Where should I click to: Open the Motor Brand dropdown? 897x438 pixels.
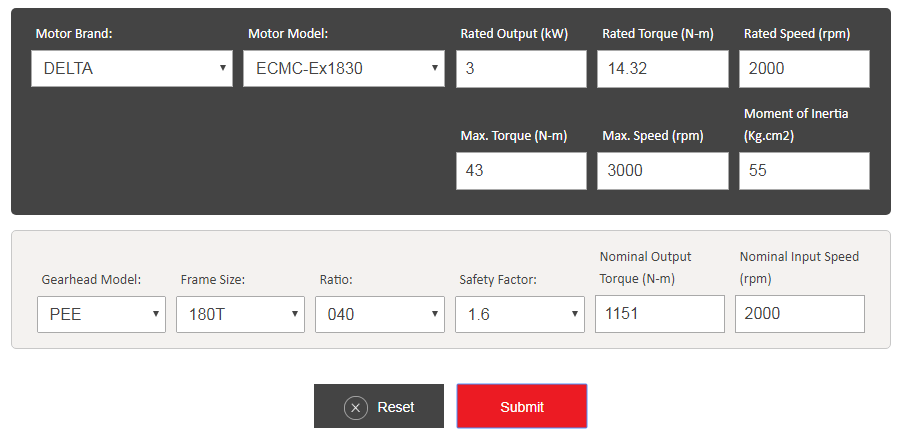(131, 69)
